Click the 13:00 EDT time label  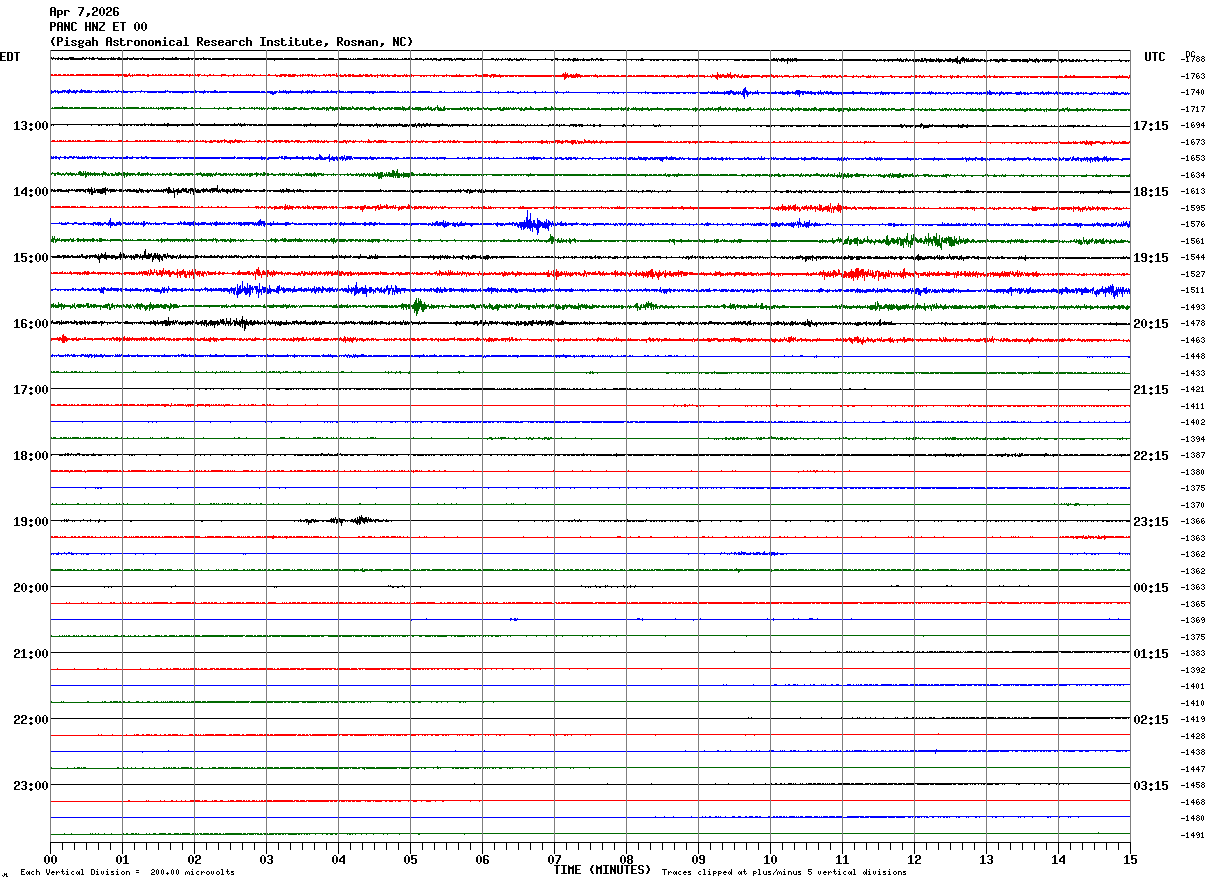click(x=30, y=126)
